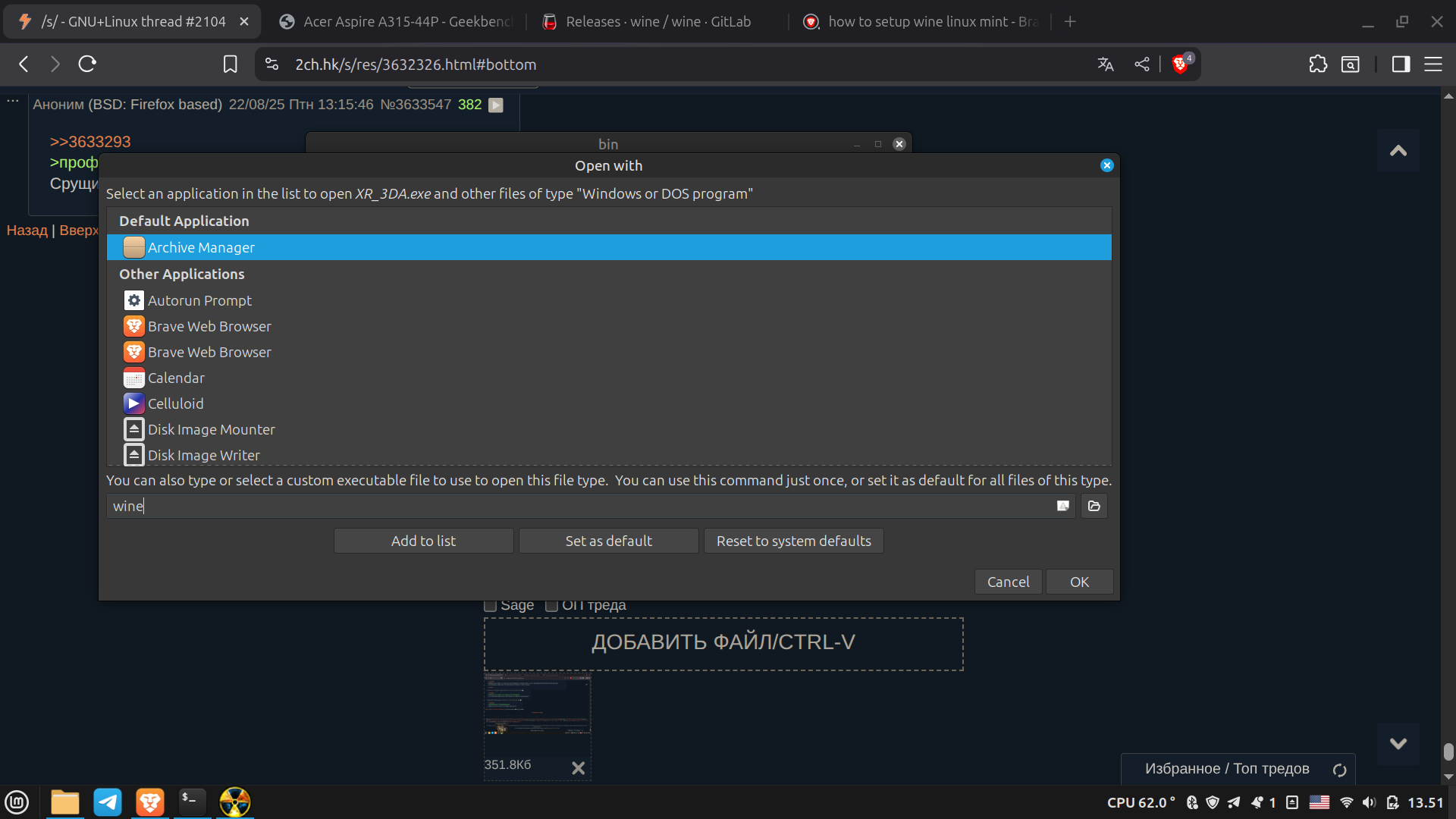The width and height of the screenshot is (1456, 819).
Task: Click the custom command text field
Action: pyautogui.click(x=576, y=506)
